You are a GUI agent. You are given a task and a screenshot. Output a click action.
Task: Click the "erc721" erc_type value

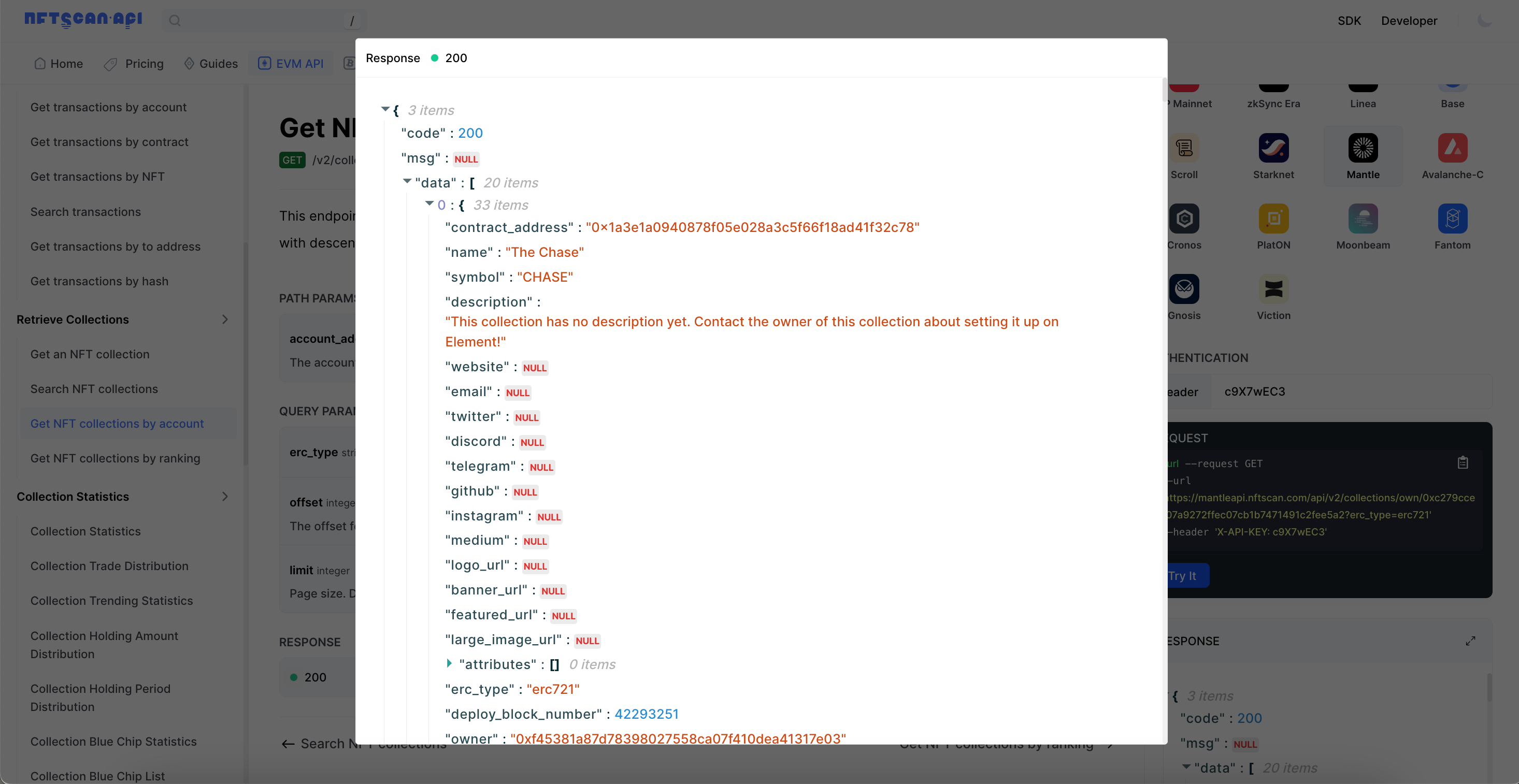pos(552,689)
